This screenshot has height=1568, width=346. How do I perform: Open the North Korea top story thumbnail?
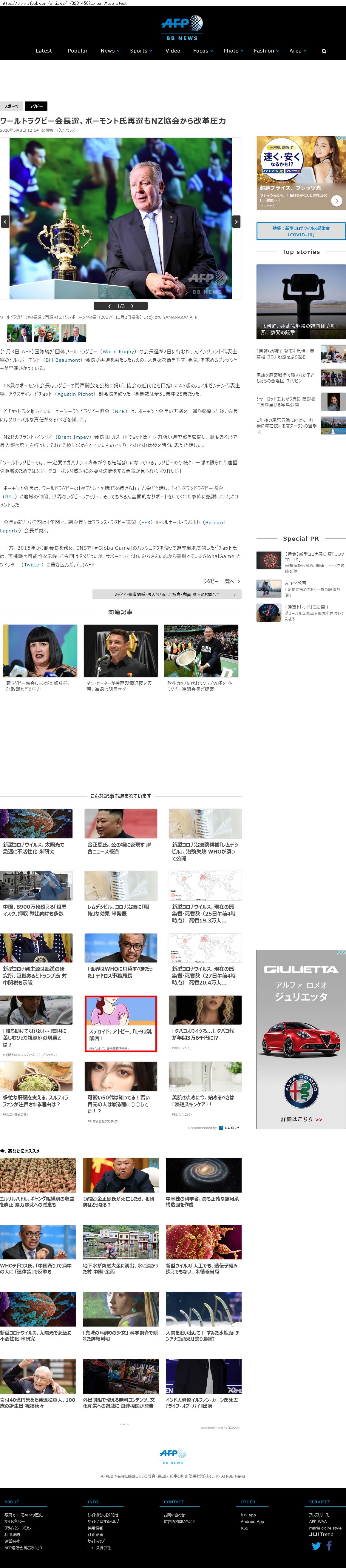[301, 301]
